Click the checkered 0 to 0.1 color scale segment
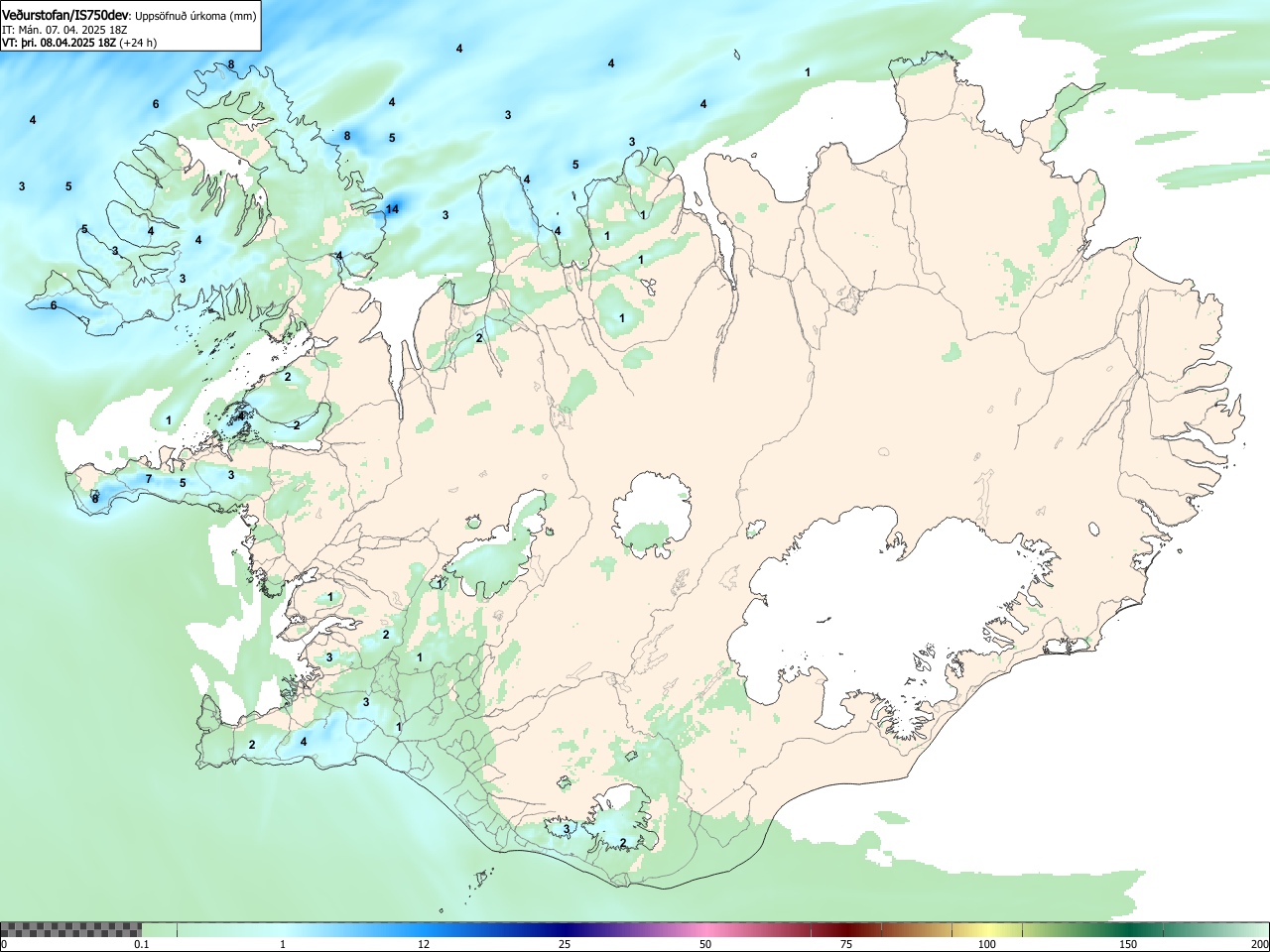This screenshot has height=952, width=1270. coord(70,929)
